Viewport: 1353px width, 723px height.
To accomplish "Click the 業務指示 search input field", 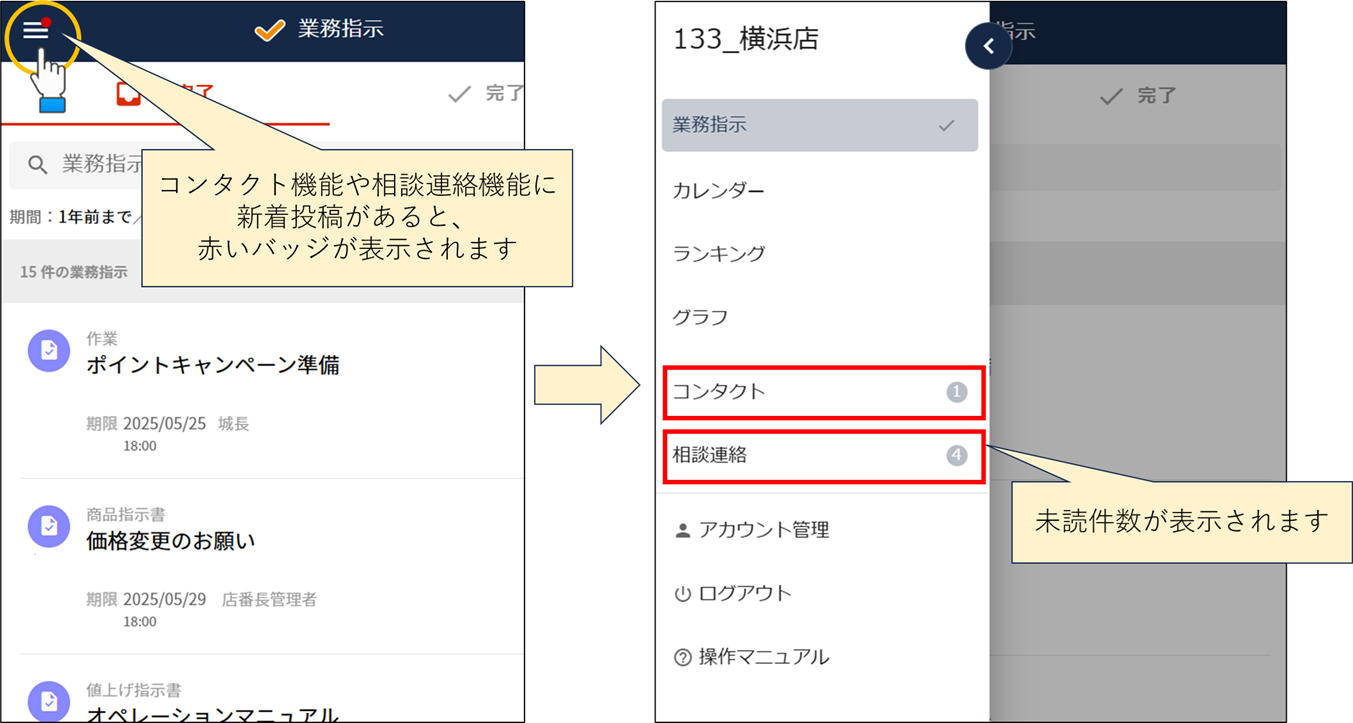I will pyautogui.click(x=267, y=165).
